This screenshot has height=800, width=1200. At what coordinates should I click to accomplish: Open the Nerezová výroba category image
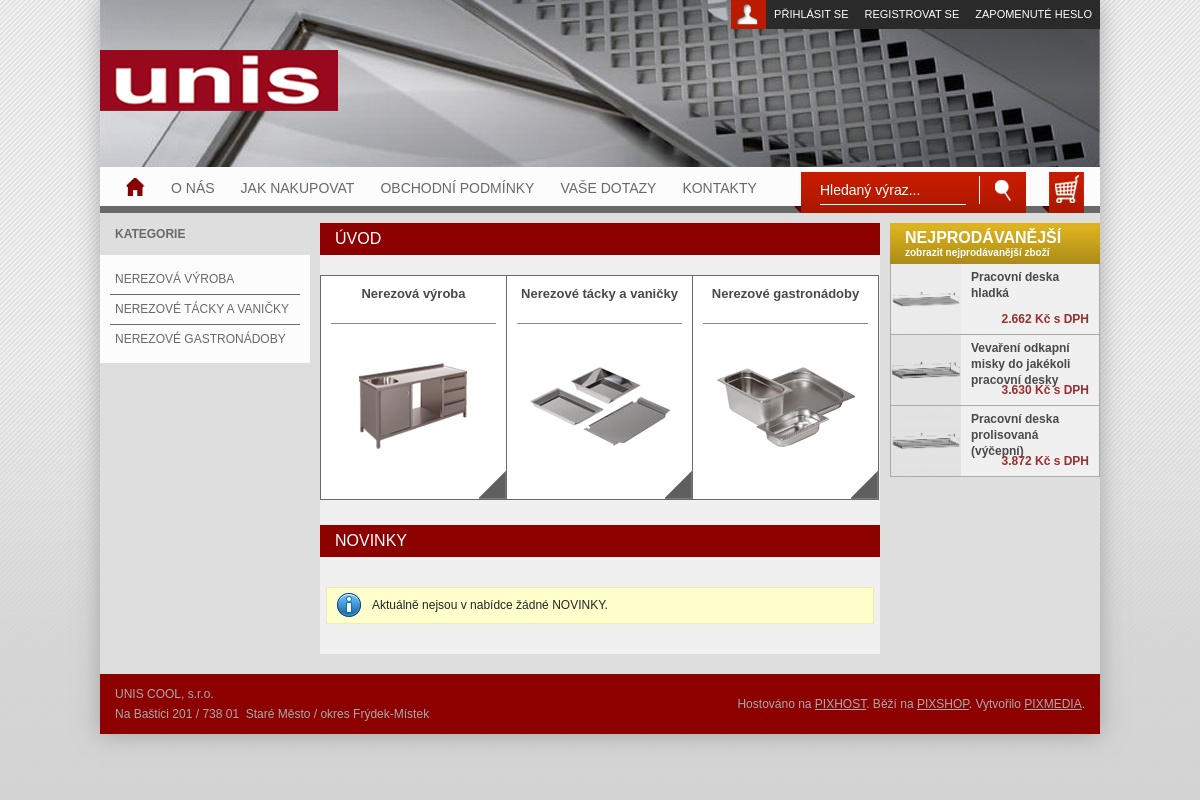click(413, 404)
